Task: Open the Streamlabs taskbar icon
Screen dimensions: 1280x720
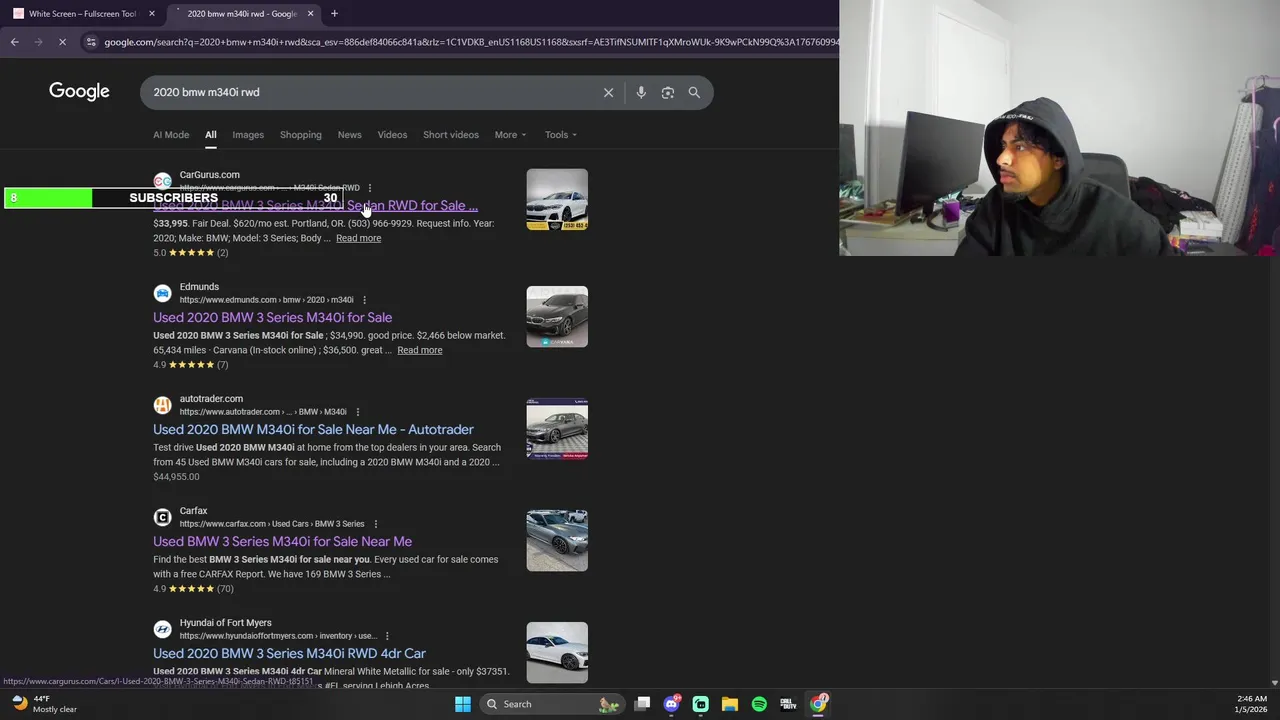Action: coord(701,704)
